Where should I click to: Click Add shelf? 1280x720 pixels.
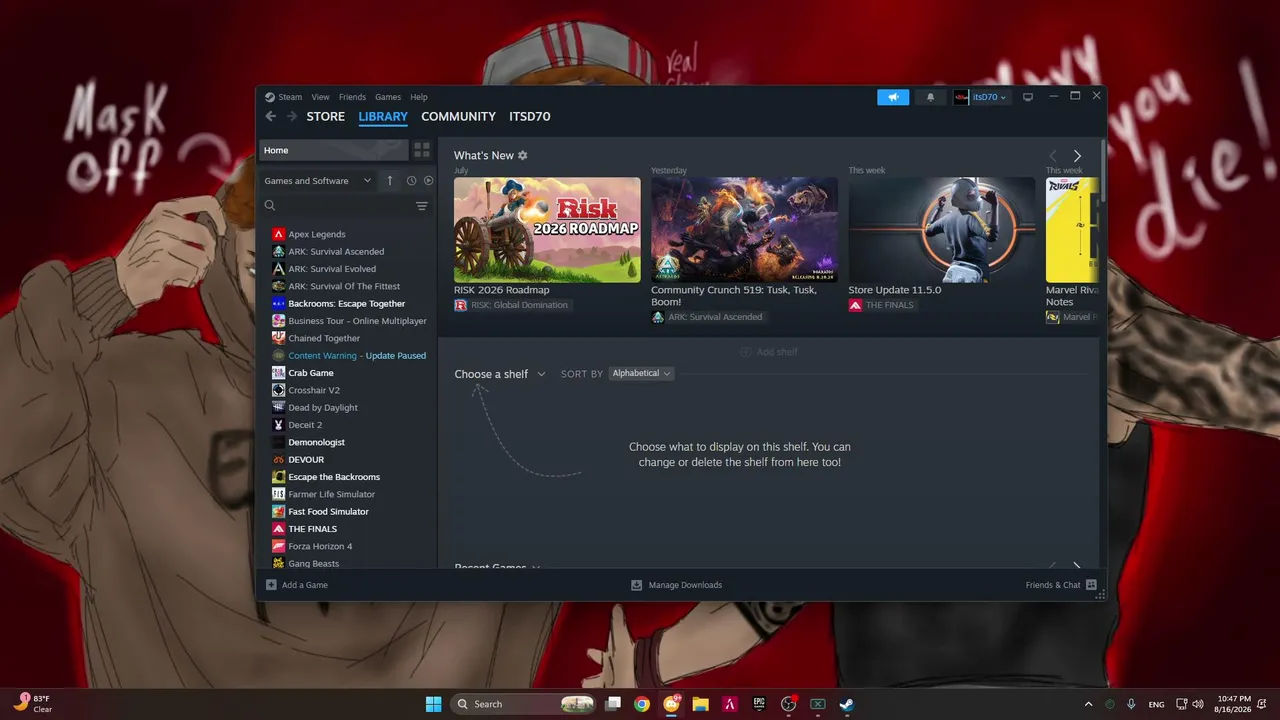click(x=769, y=352)
